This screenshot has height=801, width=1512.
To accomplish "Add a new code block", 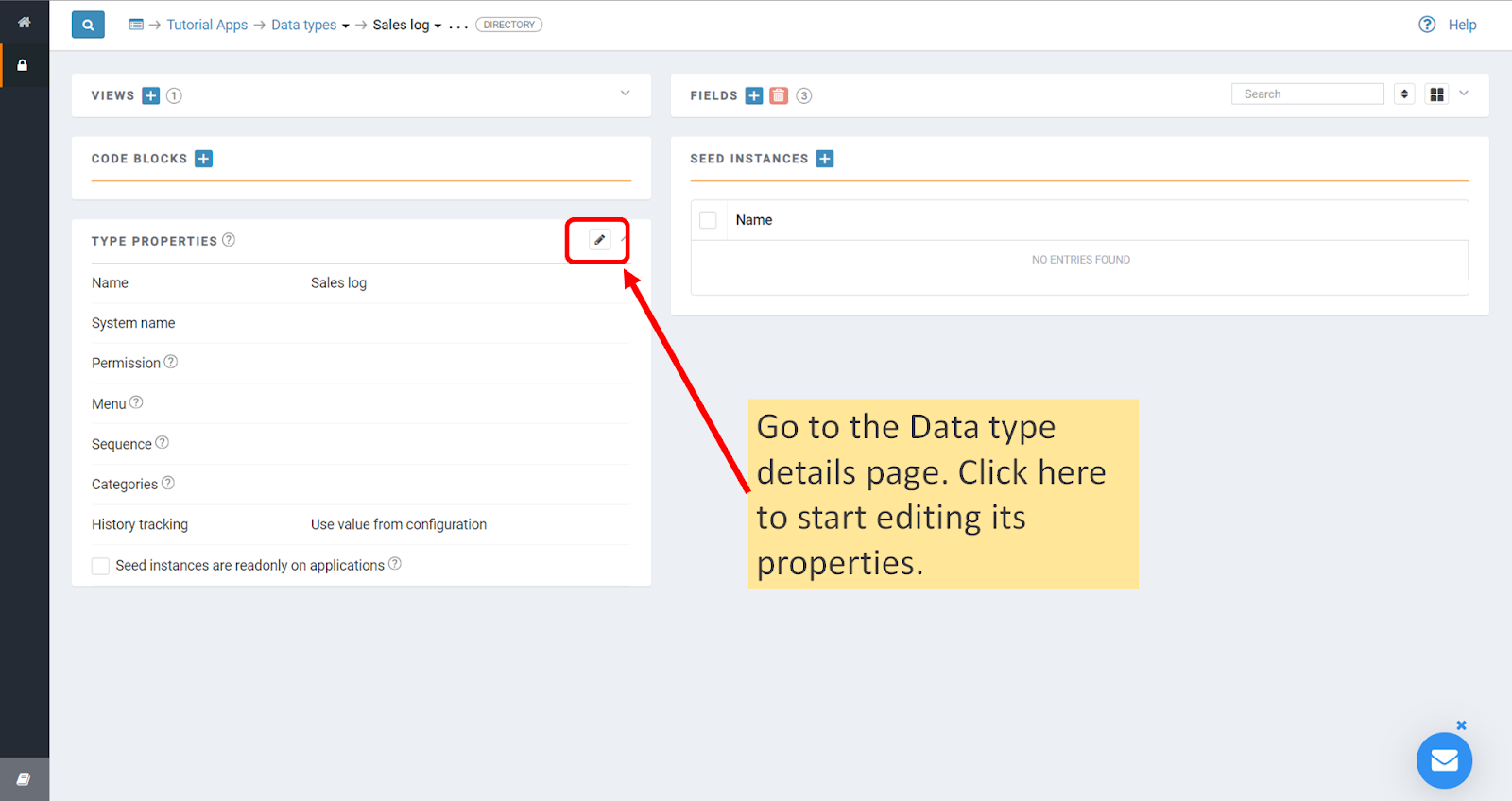I will [x=203, y=159].
